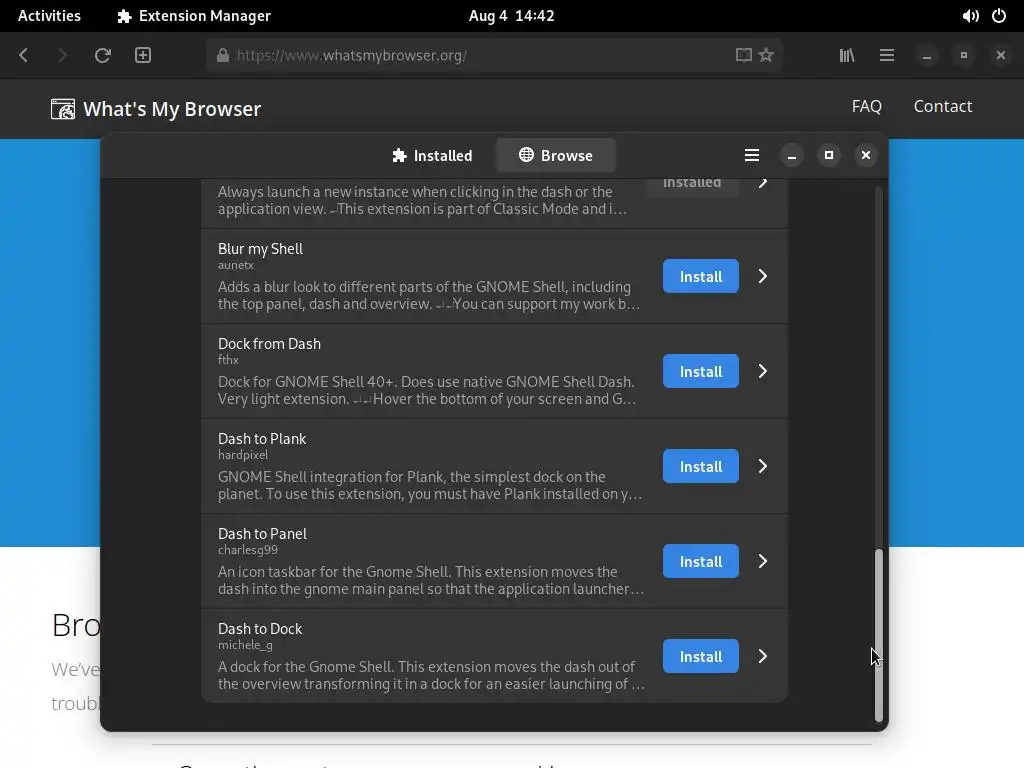Click the Dock from Dash title
The image size is (1024, 768).
click(x=269, y=344)
